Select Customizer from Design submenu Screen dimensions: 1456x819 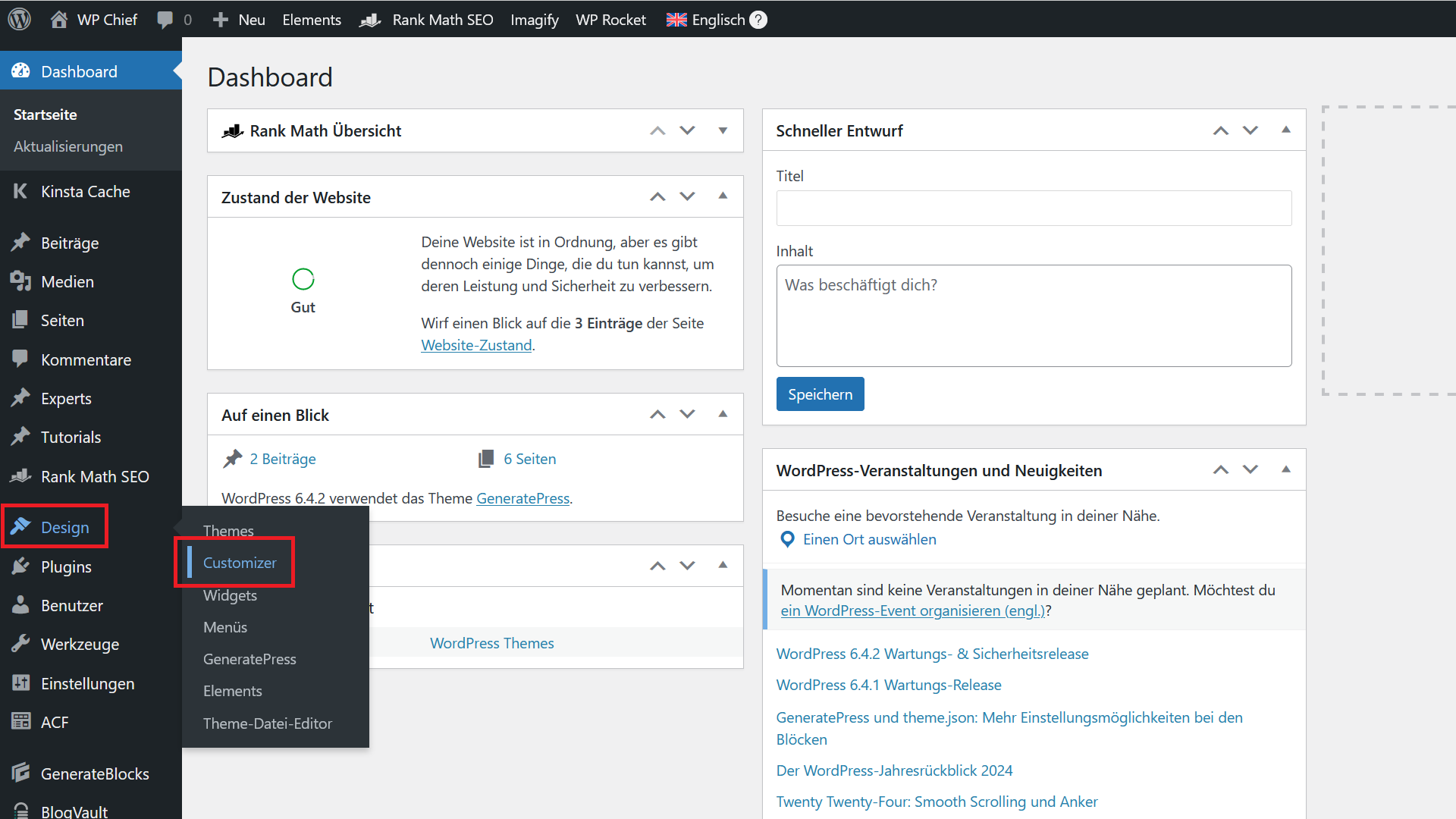(x=239, y=562)
